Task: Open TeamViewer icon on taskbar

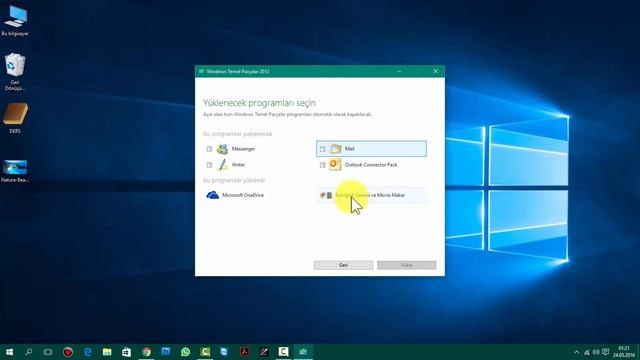Action: pos(224,352)
